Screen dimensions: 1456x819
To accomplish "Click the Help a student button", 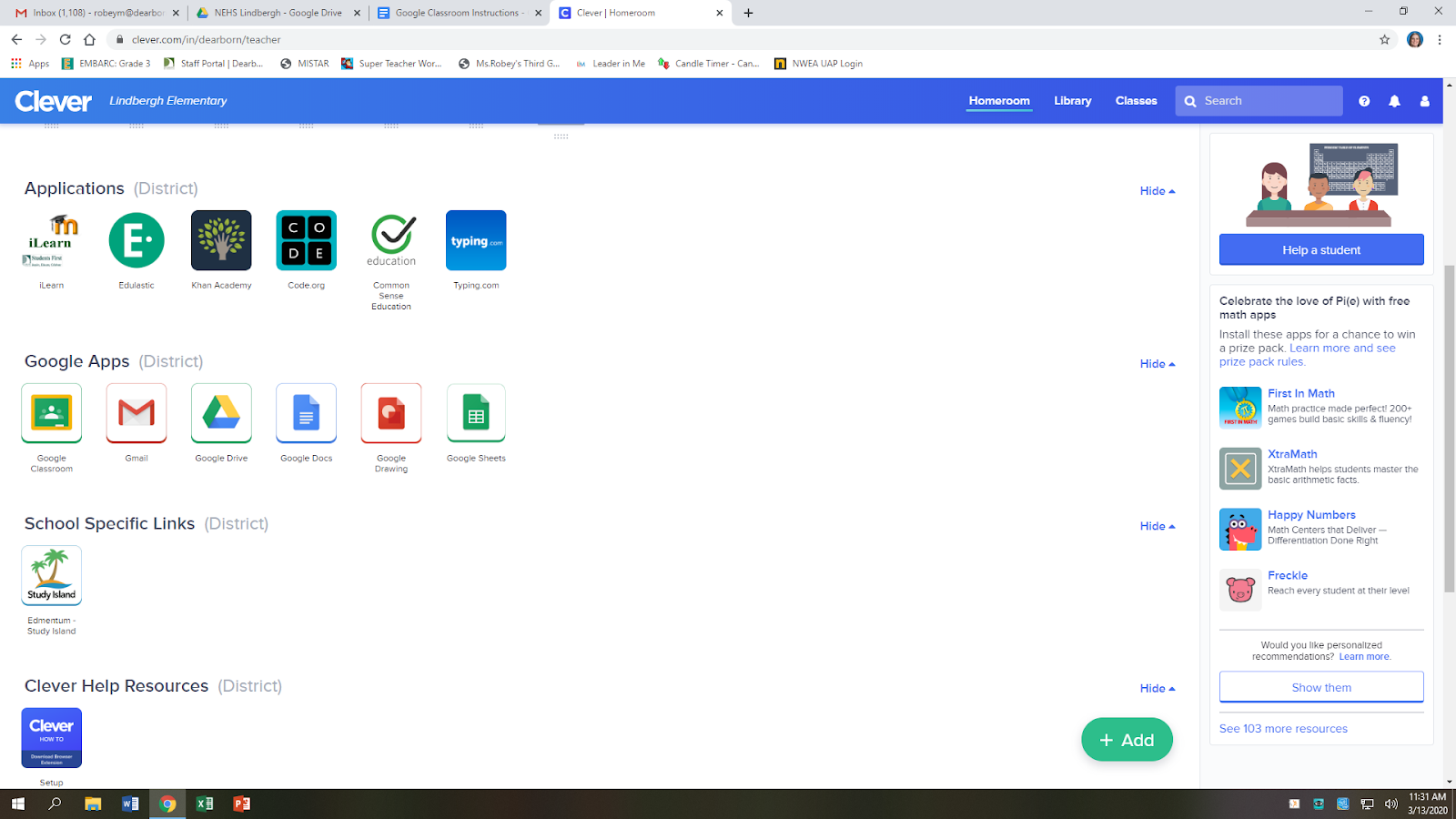I will coord(1321,250).
